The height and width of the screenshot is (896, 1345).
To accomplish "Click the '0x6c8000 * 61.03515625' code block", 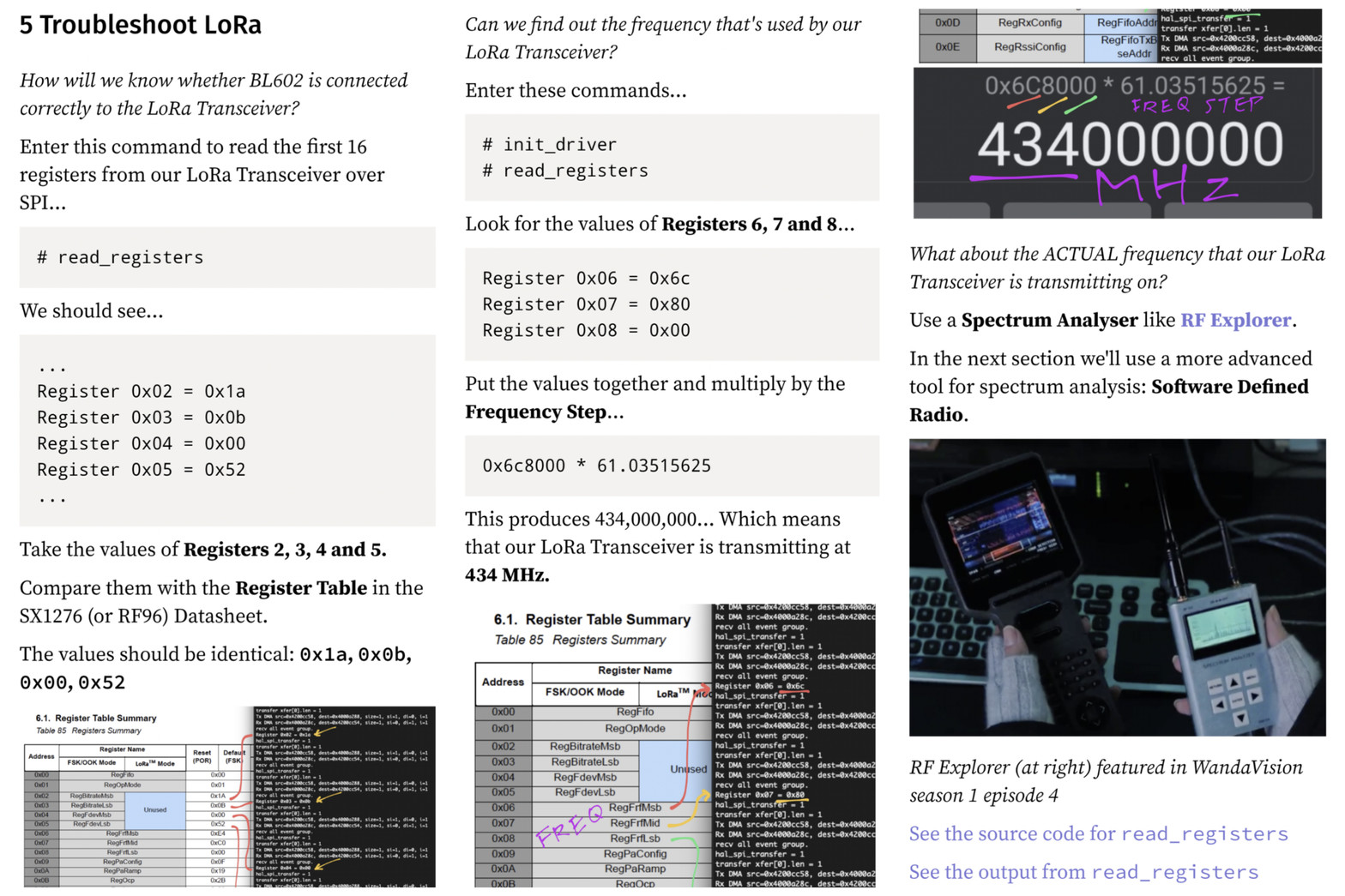I will pyautogui.click(x=596, y=466).
